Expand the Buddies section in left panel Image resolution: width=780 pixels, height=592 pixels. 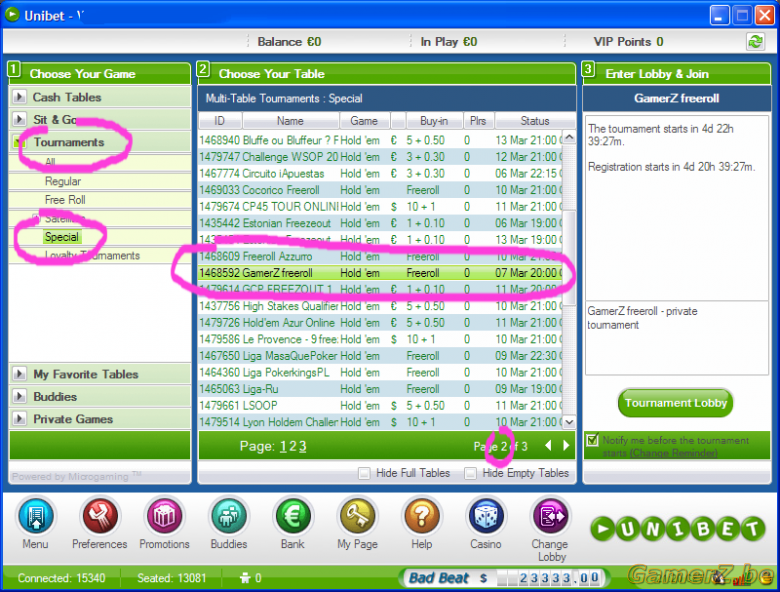pos(20,396)
